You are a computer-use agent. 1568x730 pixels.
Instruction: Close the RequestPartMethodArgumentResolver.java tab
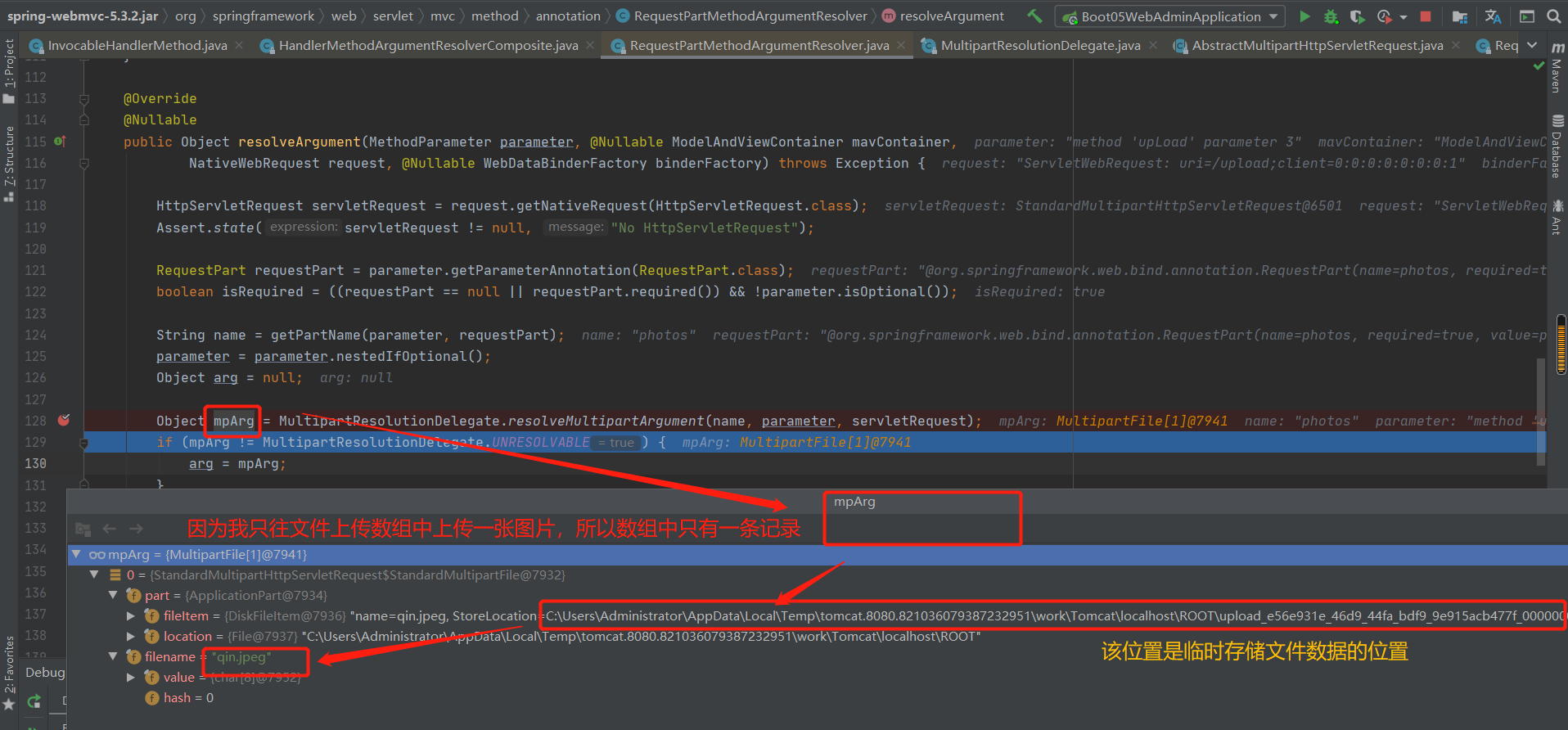[x=901, y=45]
